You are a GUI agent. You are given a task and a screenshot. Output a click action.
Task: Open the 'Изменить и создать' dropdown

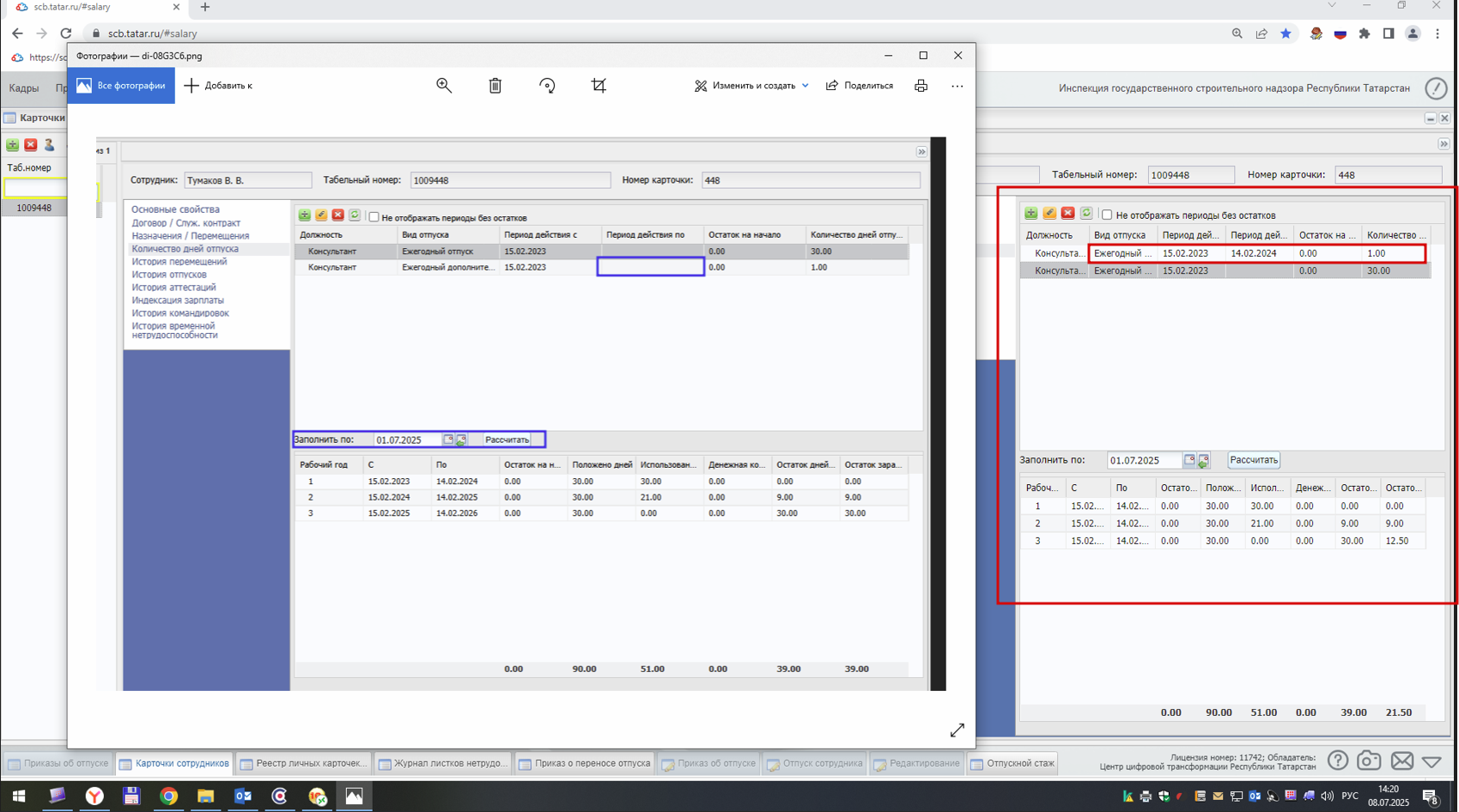751,86
